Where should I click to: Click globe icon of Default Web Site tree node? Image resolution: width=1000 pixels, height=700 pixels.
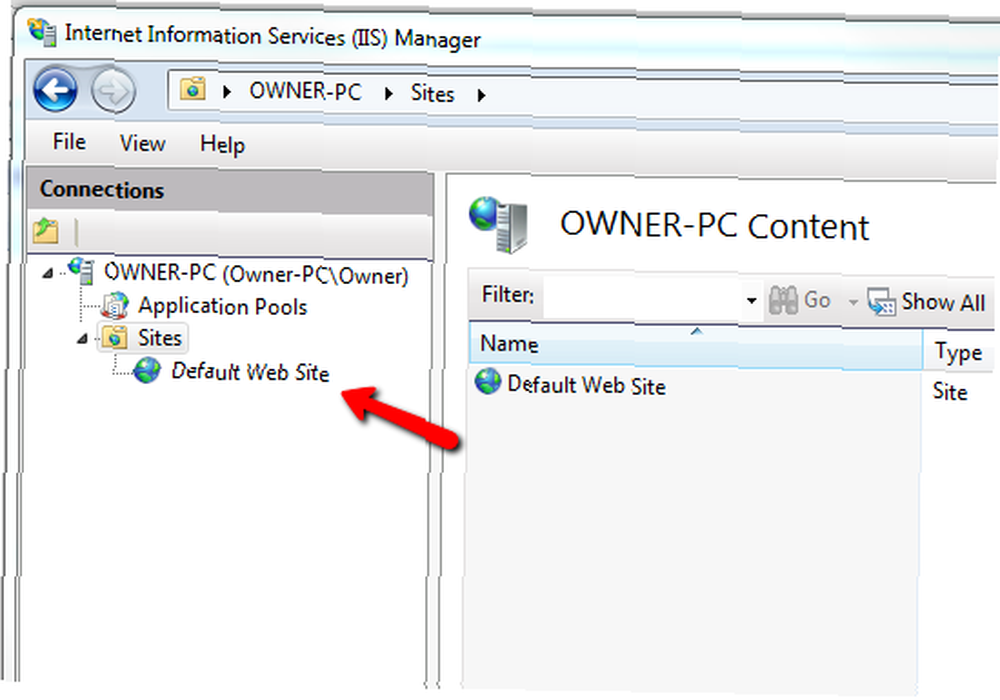[x=147, y=370]
